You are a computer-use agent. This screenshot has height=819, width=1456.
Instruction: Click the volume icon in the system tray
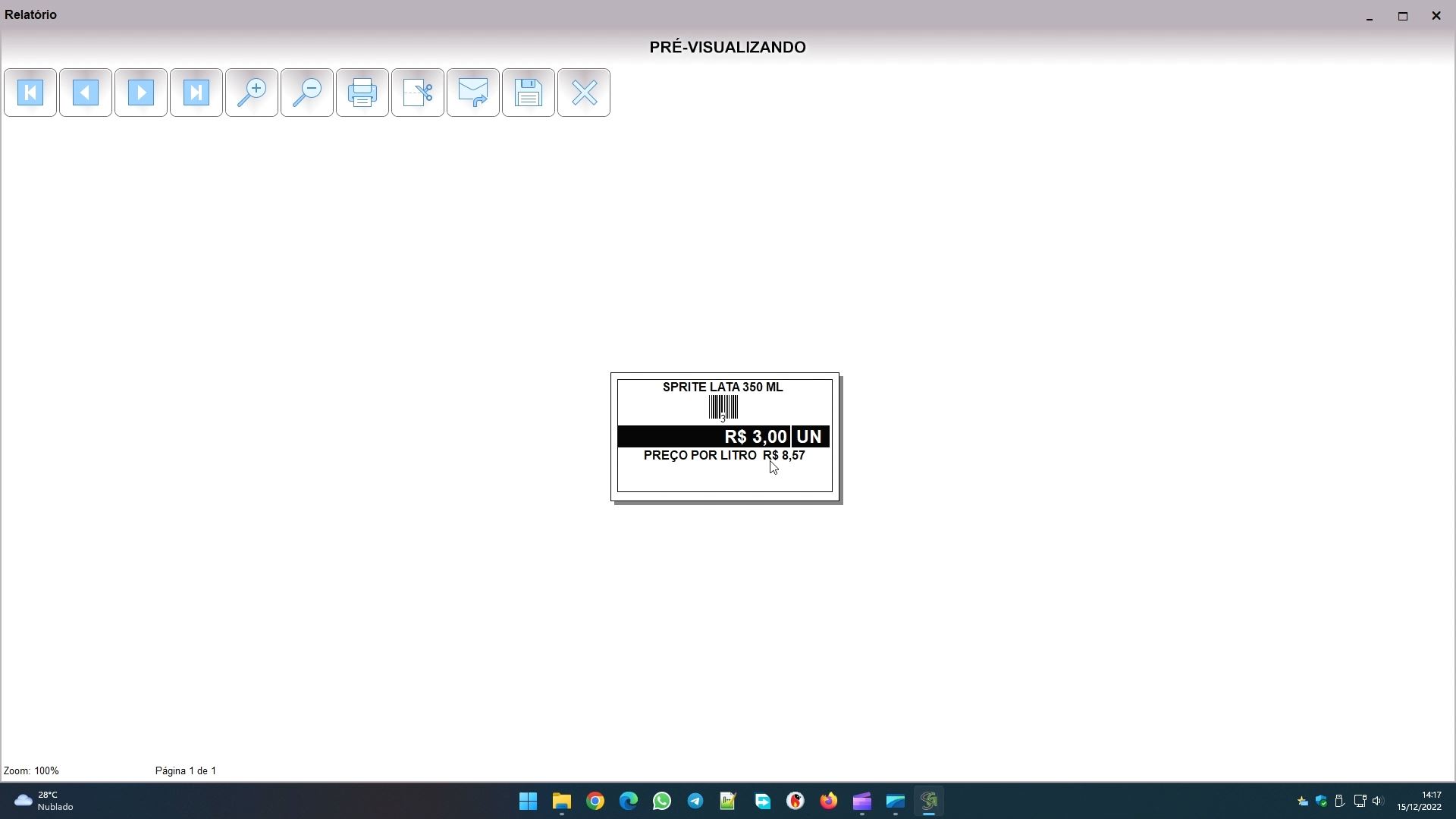pos(1378,801)
